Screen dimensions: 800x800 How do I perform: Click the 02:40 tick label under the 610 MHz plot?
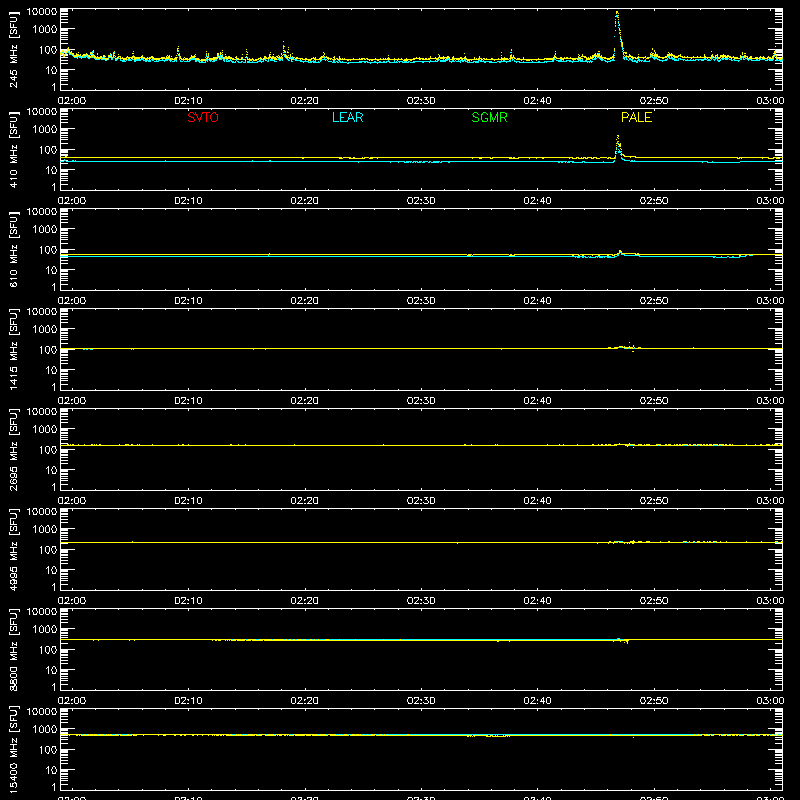pyautogui.click(x=537, y=301)
